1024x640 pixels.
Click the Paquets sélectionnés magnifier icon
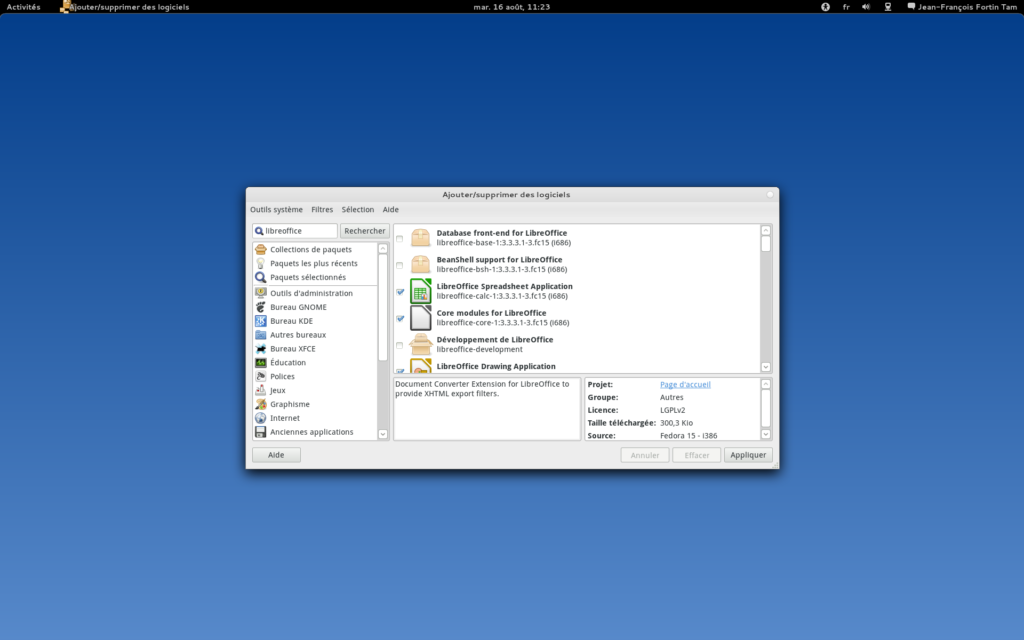tap(261, 277)
